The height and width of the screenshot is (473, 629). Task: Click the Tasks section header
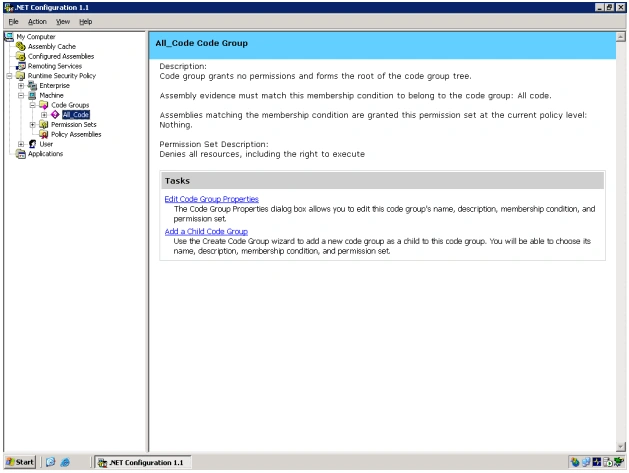383,181
